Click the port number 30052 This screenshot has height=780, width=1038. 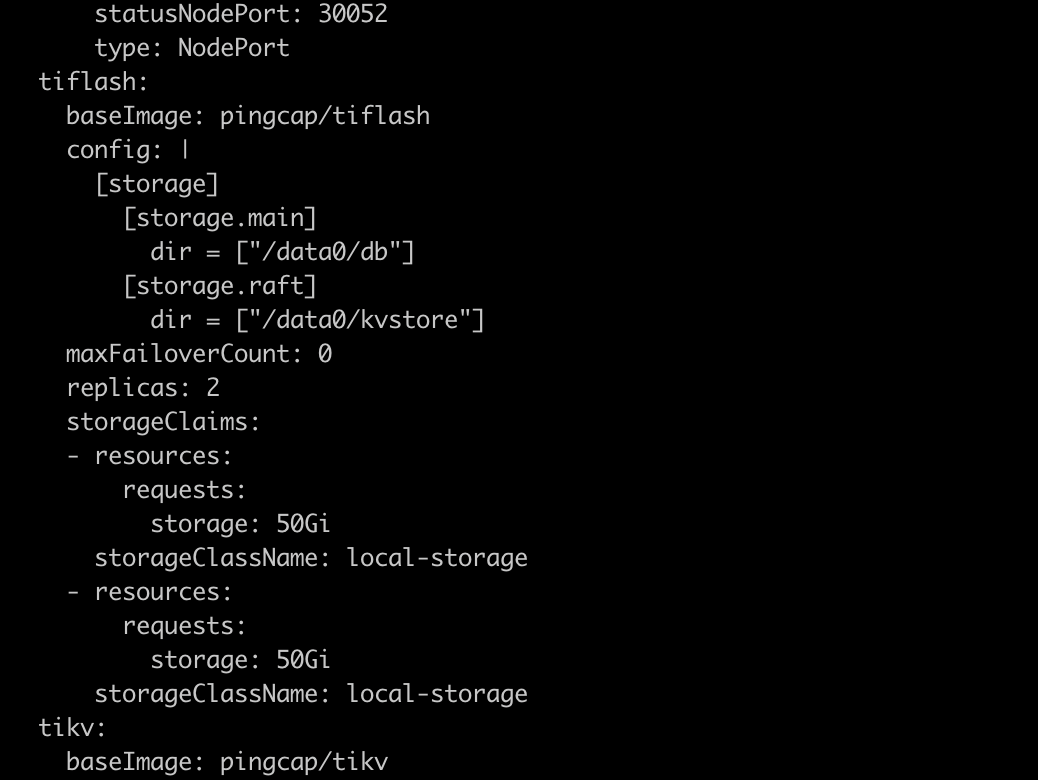coord(354,14)
